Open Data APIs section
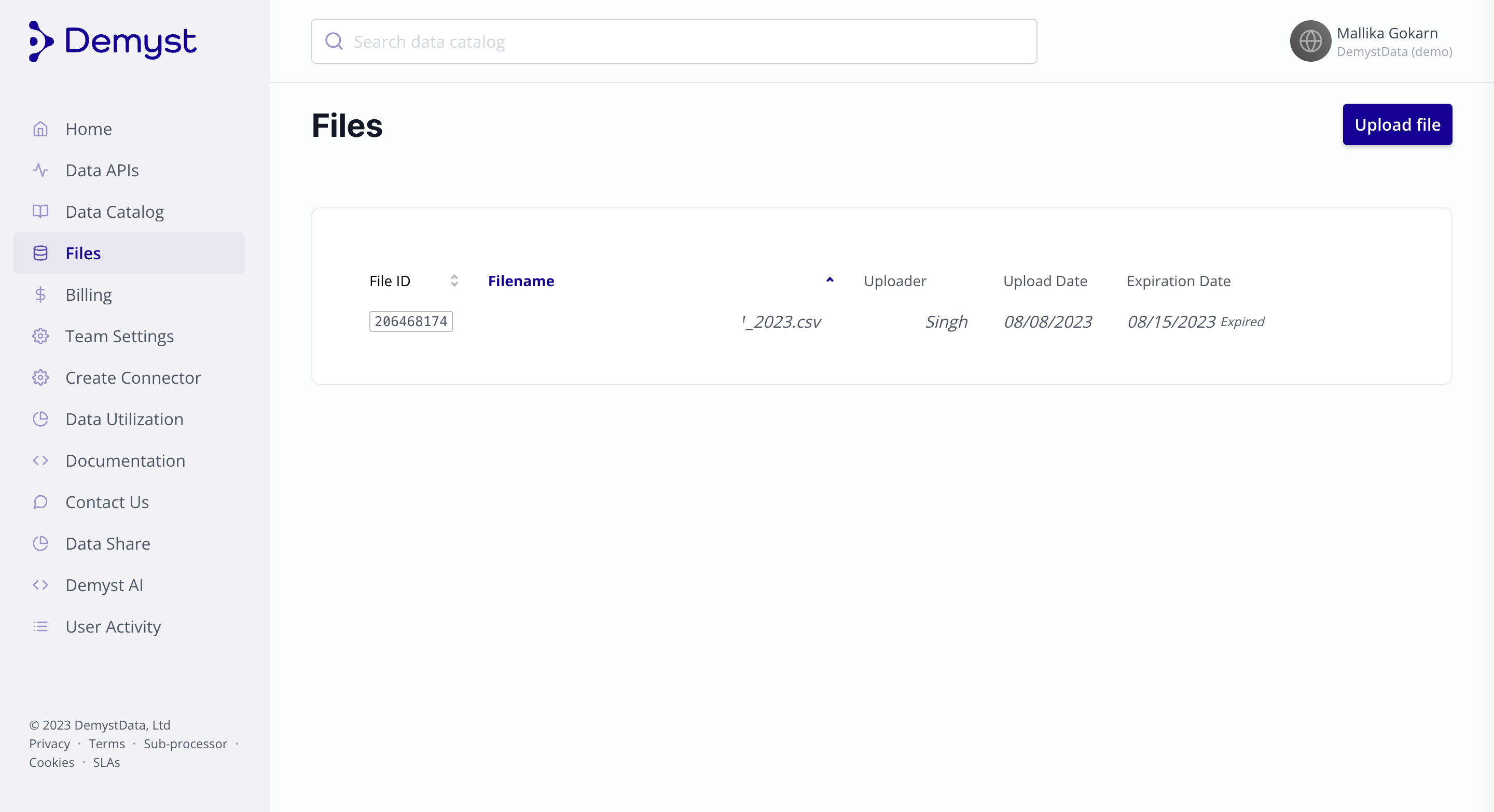The image size is (1494, 812). [102, 170]
